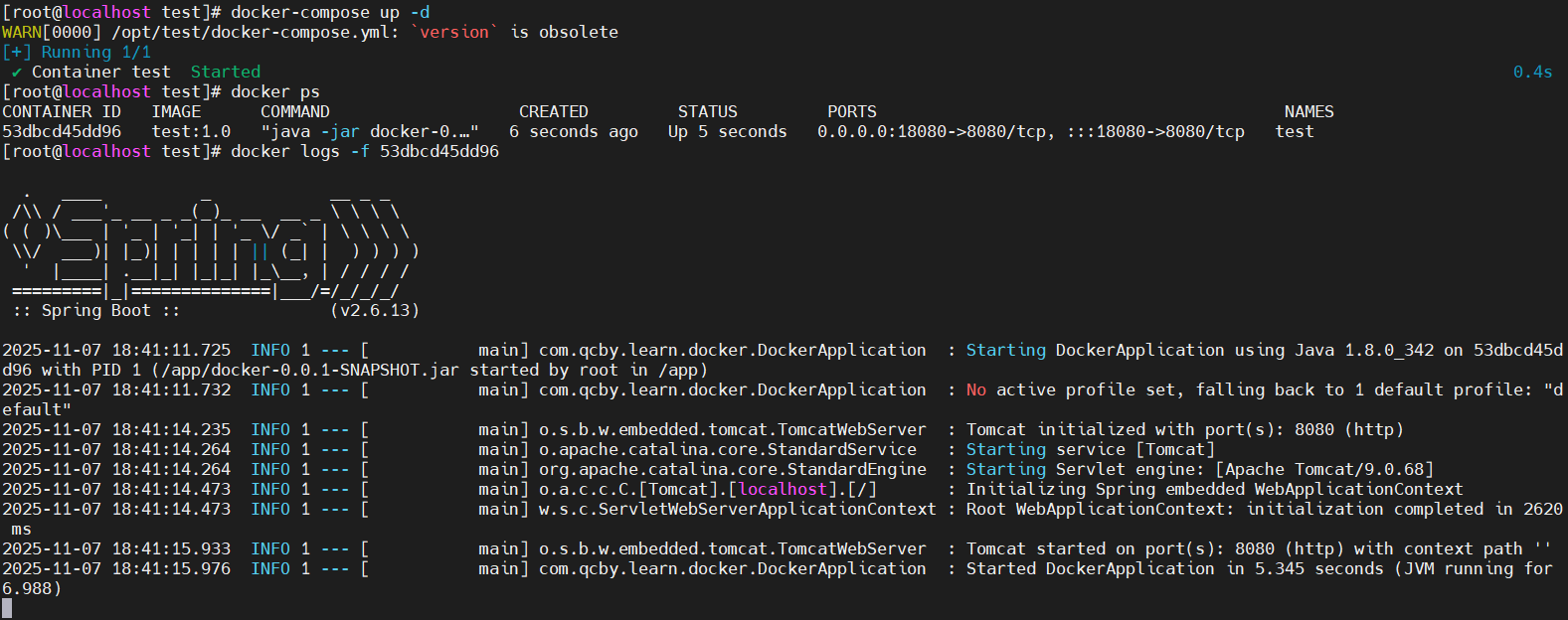The width and height of the screenshot is (1568, 620).
Task: Click the 'docker ps' command text
Action: (275, 91)
